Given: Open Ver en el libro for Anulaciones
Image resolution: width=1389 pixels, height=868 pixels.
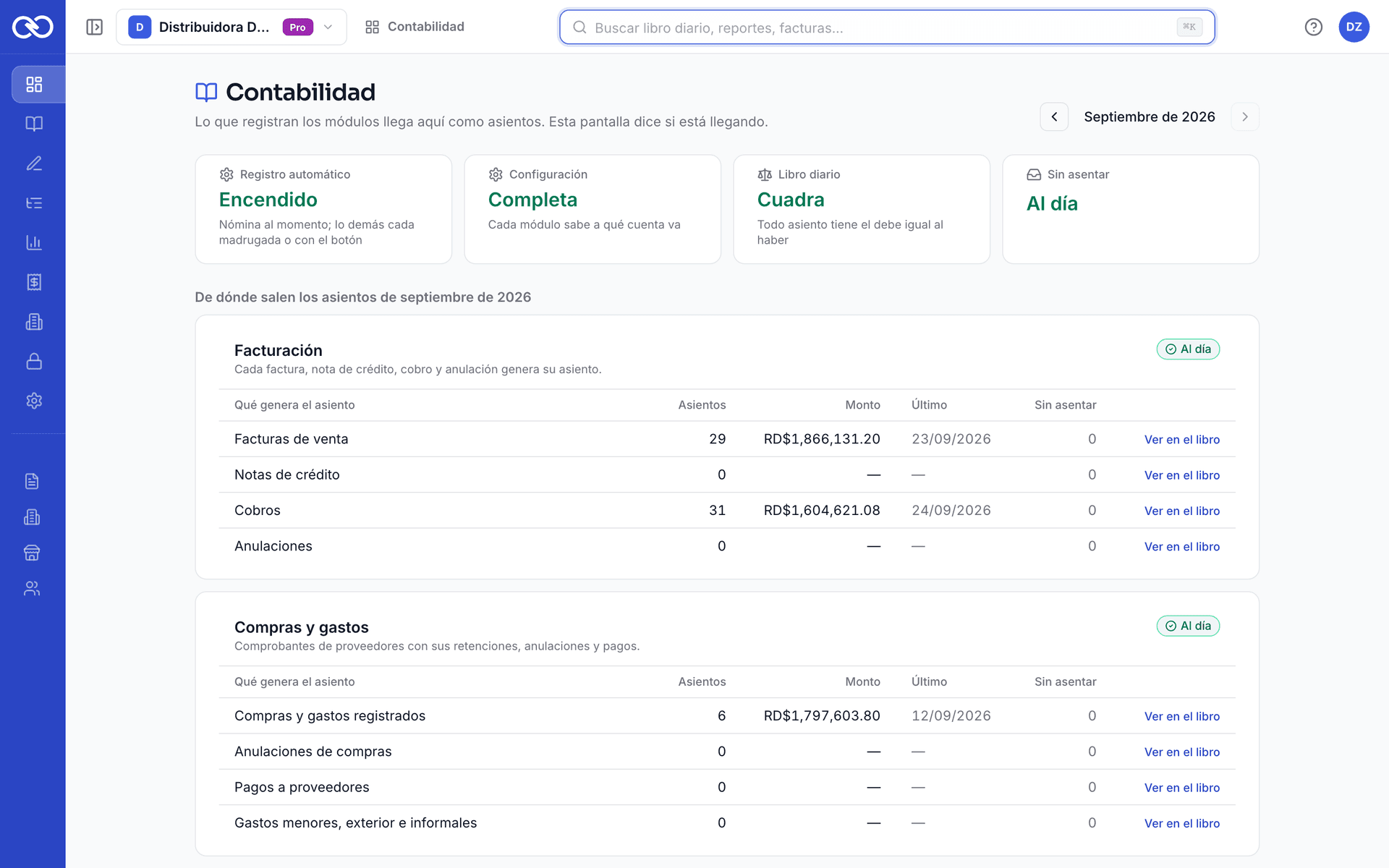Looking at the screenshot, I should click(x=1182, y=547).
